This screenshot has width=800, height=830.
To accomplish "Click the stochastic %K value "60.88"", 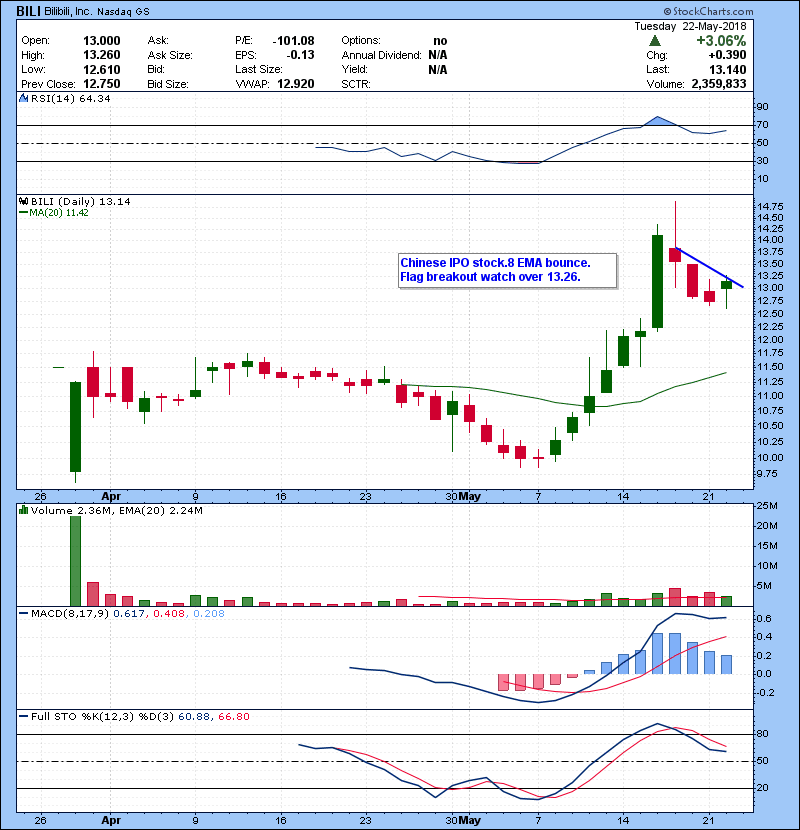I will pos(193,716).
